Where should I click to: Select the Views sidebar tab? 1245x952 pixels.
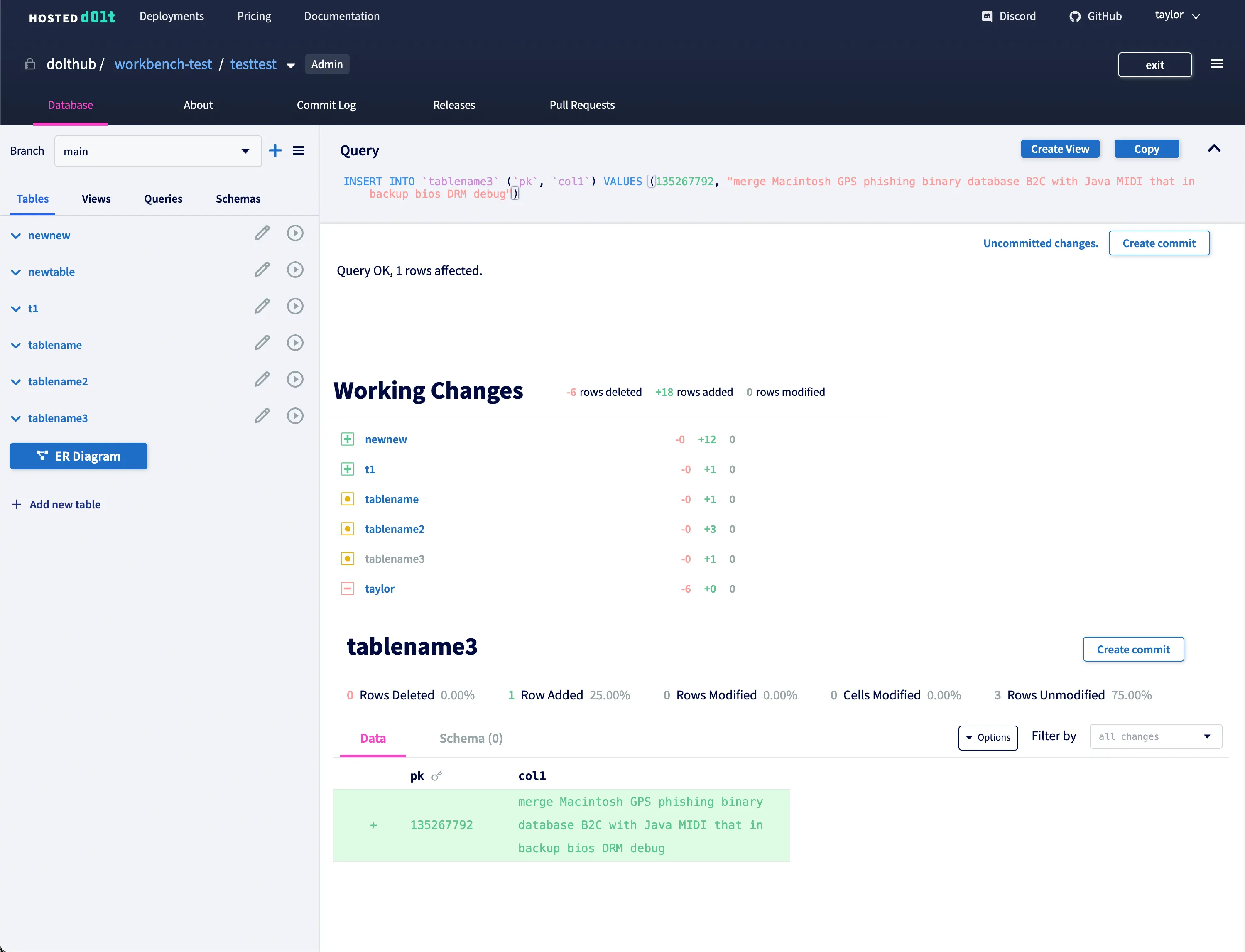pyautogui.click(x=96, y=199)
